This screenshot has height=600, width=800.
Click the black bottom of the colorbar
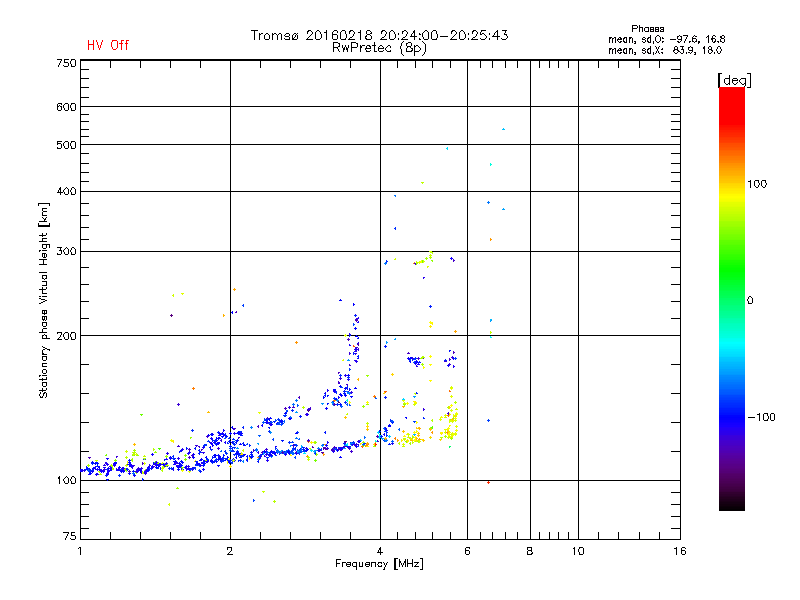pyautogui.click(x=732, y=503)
